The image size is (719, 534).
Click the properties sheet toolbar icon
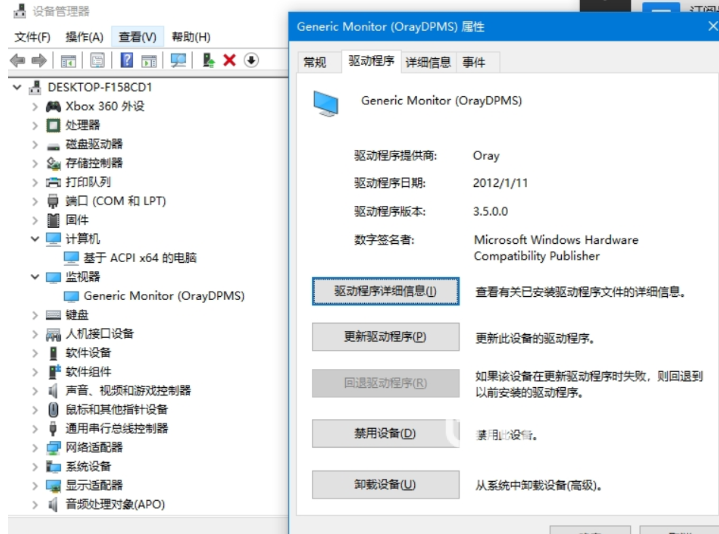[x=98, y=61]
